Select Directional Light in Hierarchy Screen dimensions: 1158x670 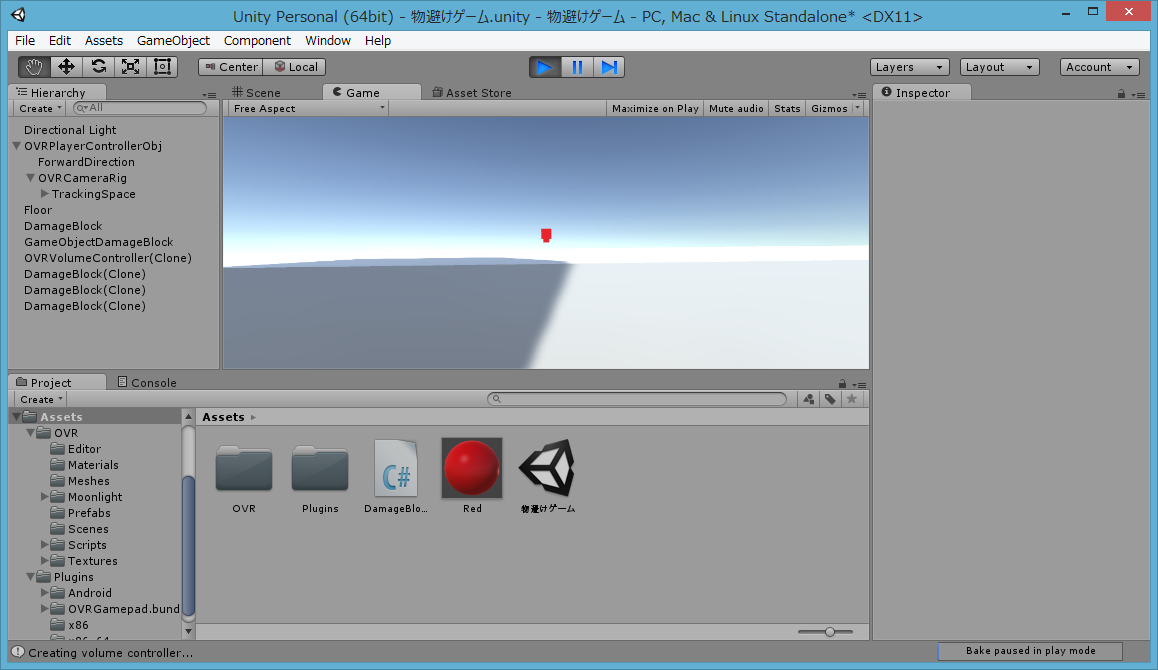point(70,130)
